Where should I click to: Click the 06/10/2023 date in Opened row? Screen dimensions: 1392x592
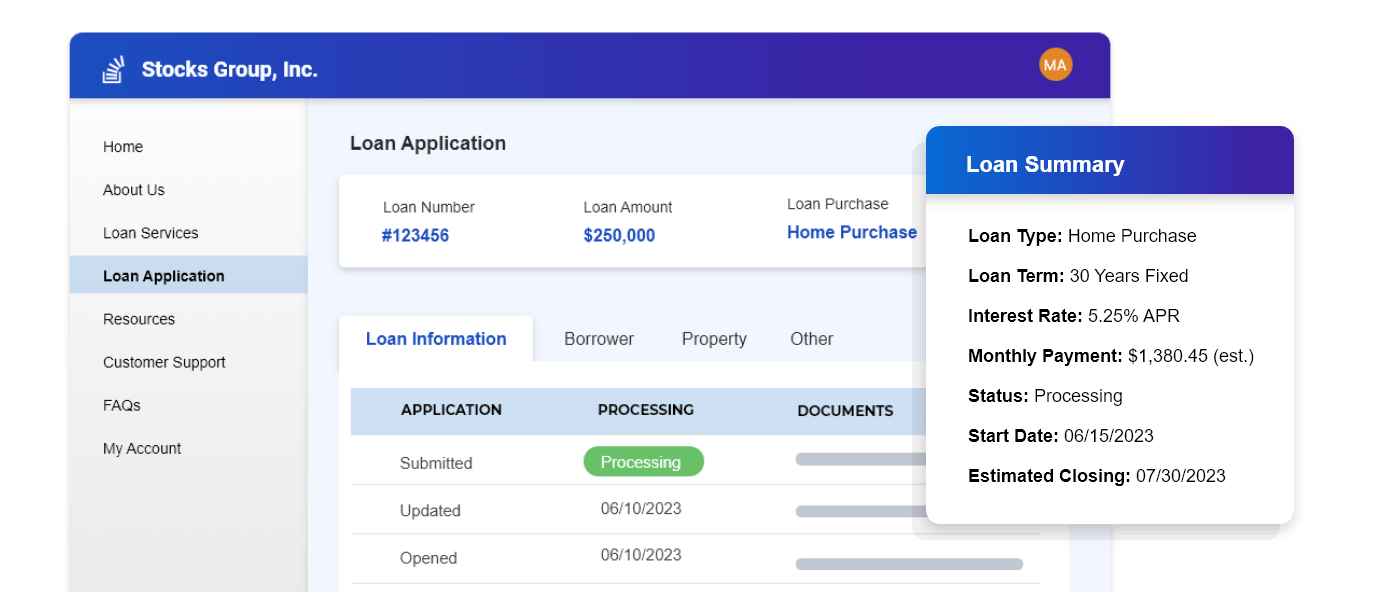(x=641, y=556)
